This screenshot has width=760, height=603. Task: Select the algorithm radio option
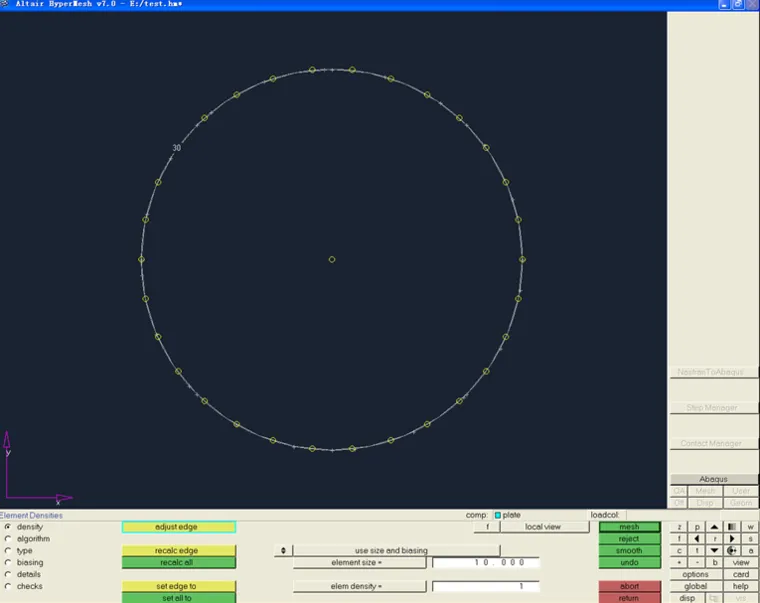(8, 539)
